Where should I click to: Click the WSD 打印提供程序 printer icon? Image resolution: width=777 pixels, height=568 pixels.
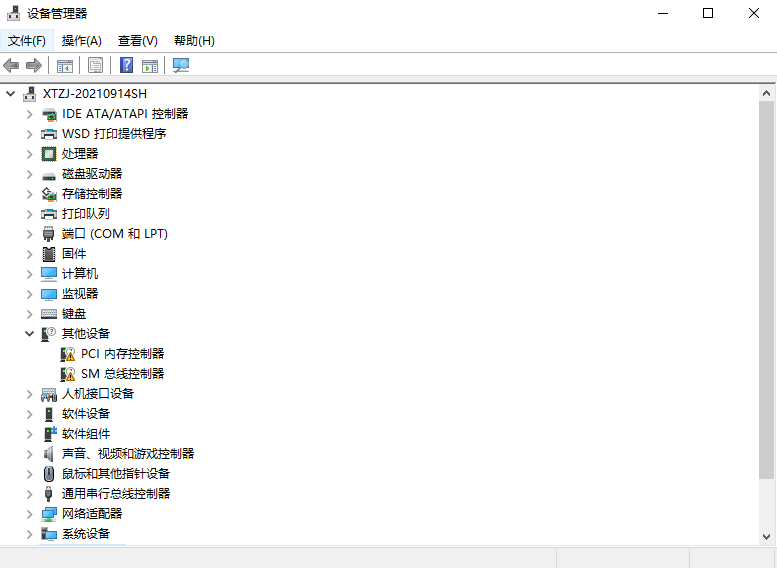[x=49, y=134]
